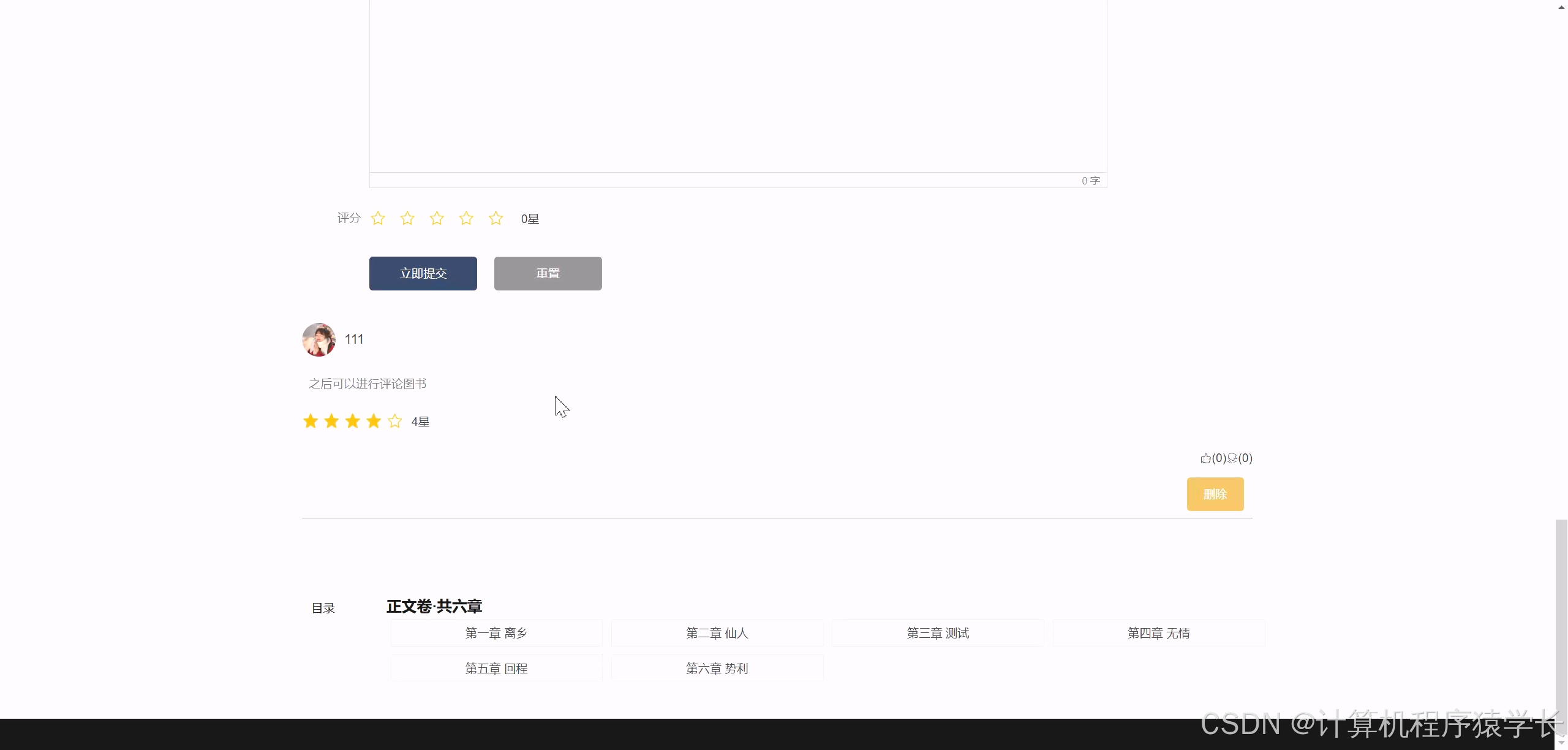Click the dislike icon on comment
Screen dimensions: 1568x750
pos(1232,458)
